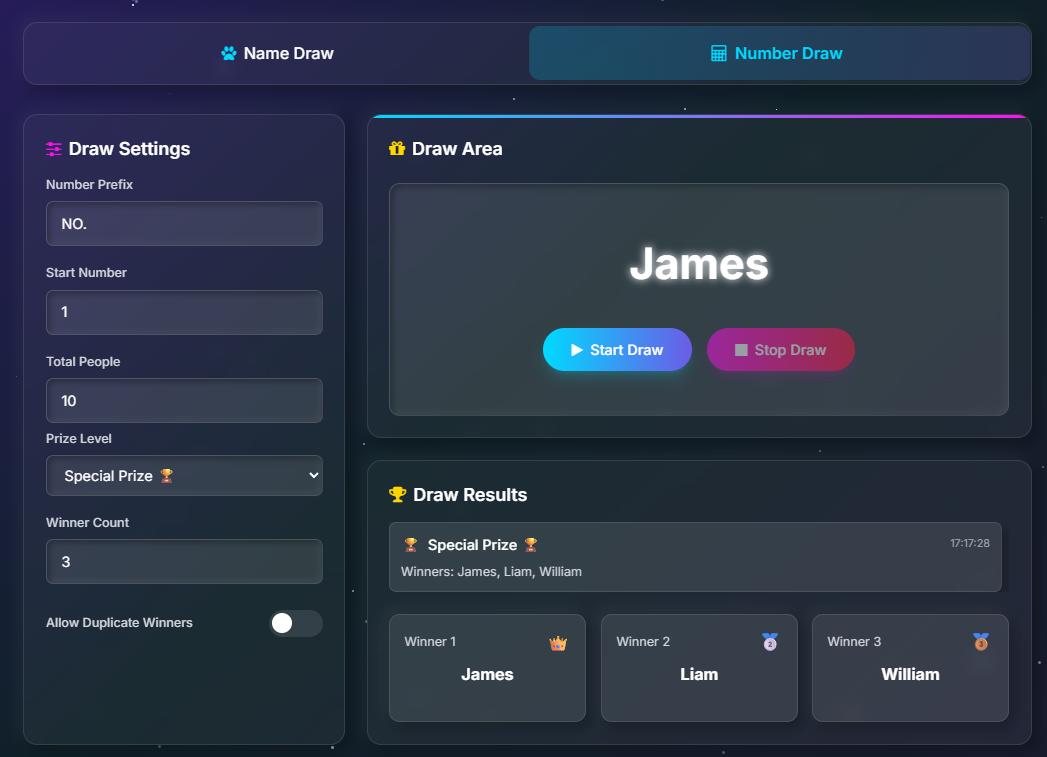
Task: Focus the Number Prefix input field
Action: point(184,224)
